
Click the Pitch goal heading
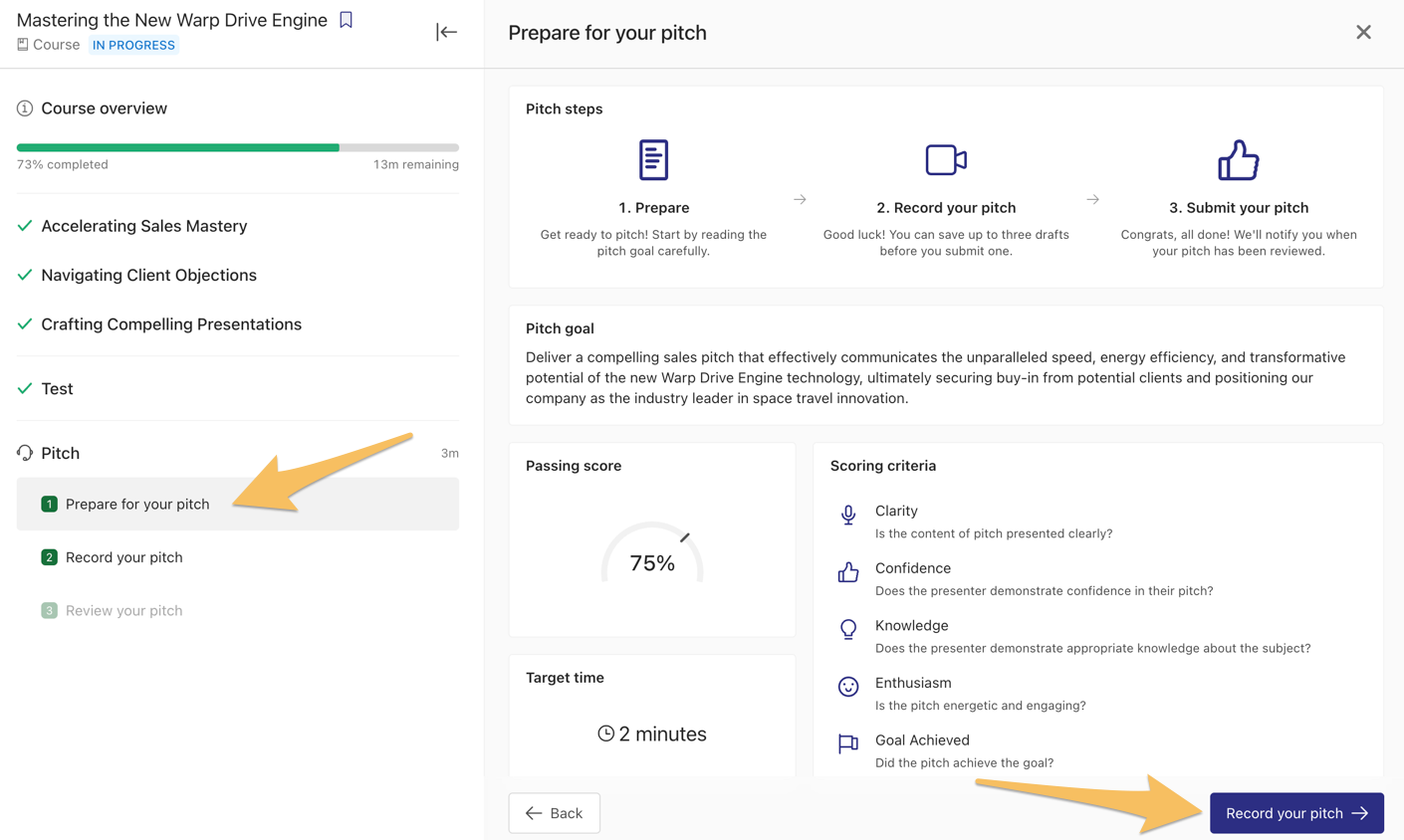click(560, 328)
